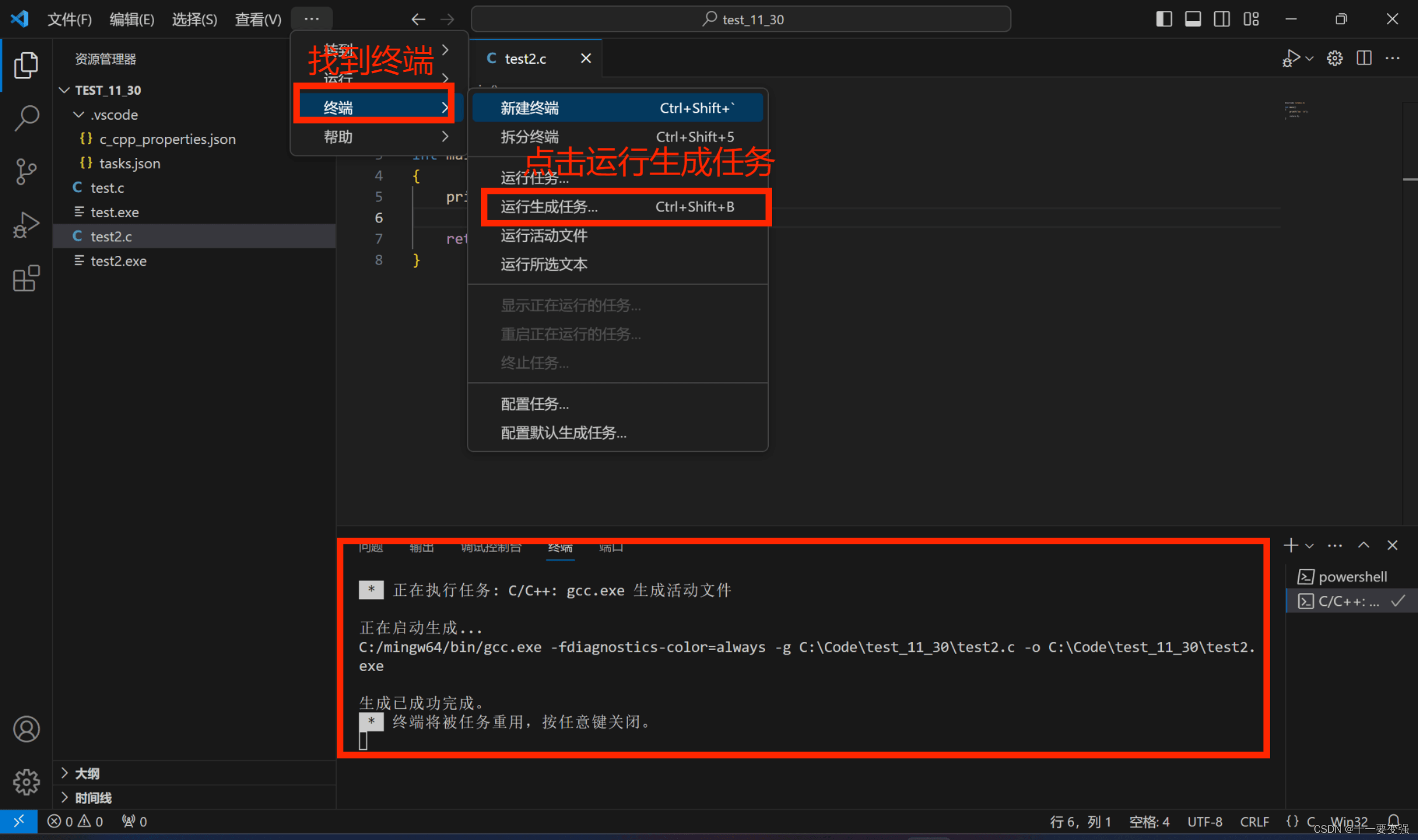Click the debug run button in editor toolbar
1418x840 pixels.
[1291, 58]
